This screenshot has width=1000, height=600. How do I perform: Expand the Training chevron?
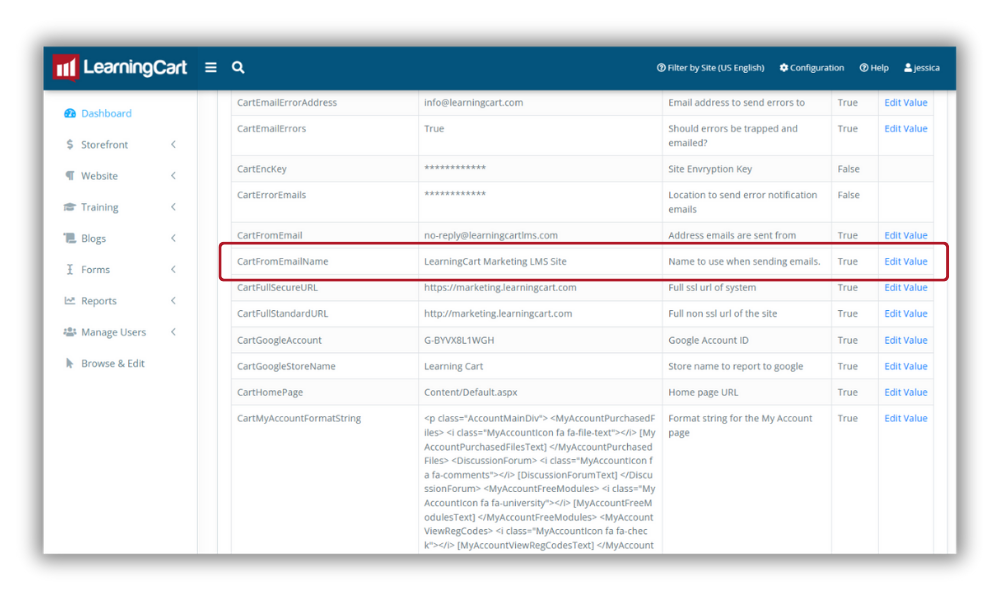tap(173, 207)
